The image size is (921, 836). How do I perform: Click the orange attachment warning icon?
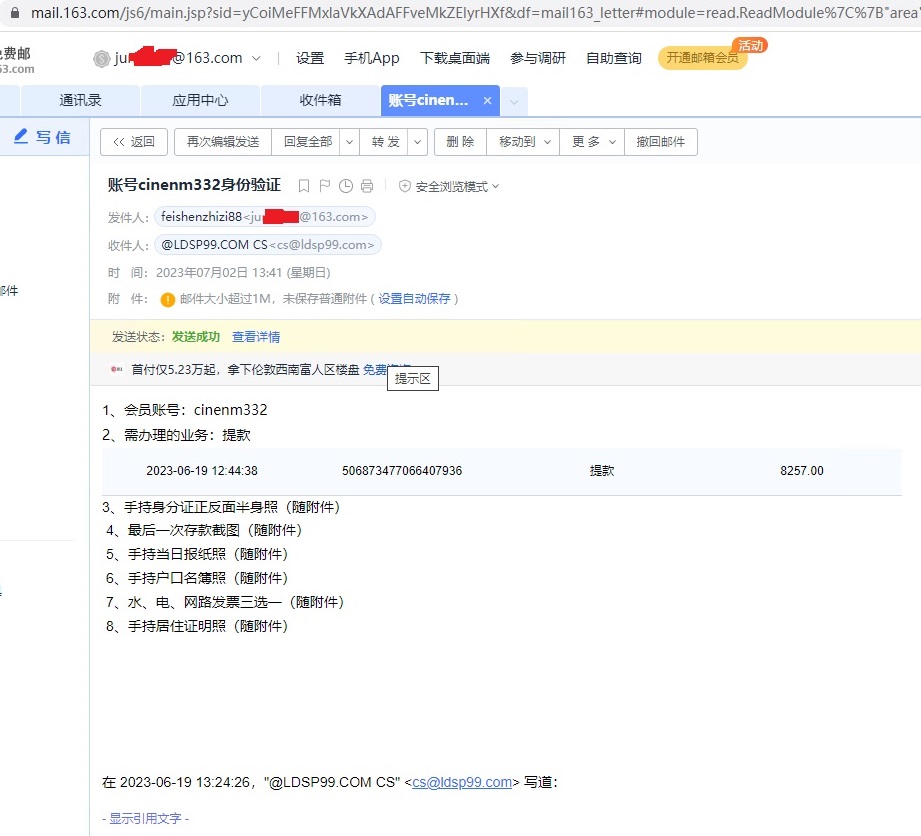click(168, 299)
